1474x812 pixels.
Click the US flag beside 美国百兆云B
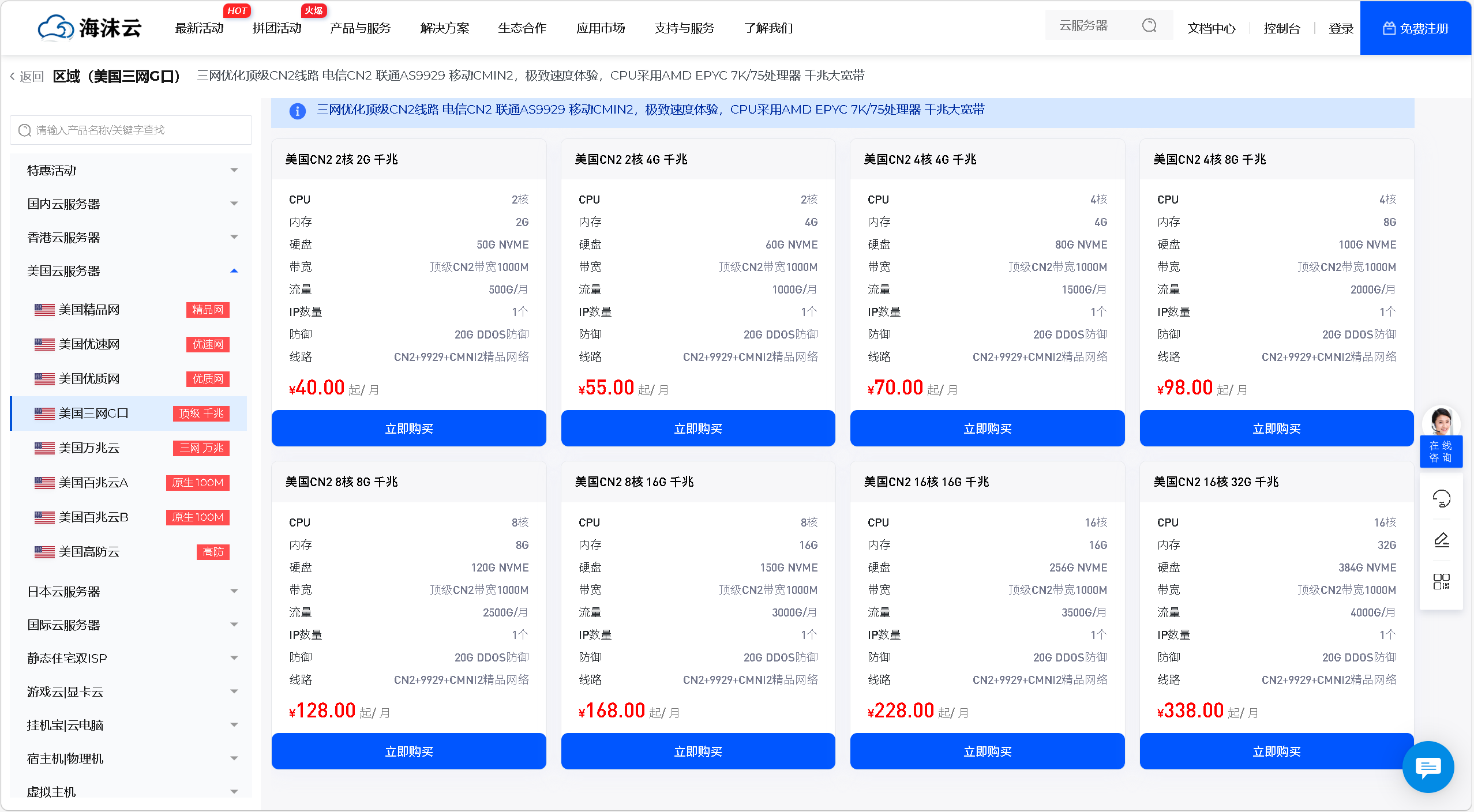tap(44, 517)
